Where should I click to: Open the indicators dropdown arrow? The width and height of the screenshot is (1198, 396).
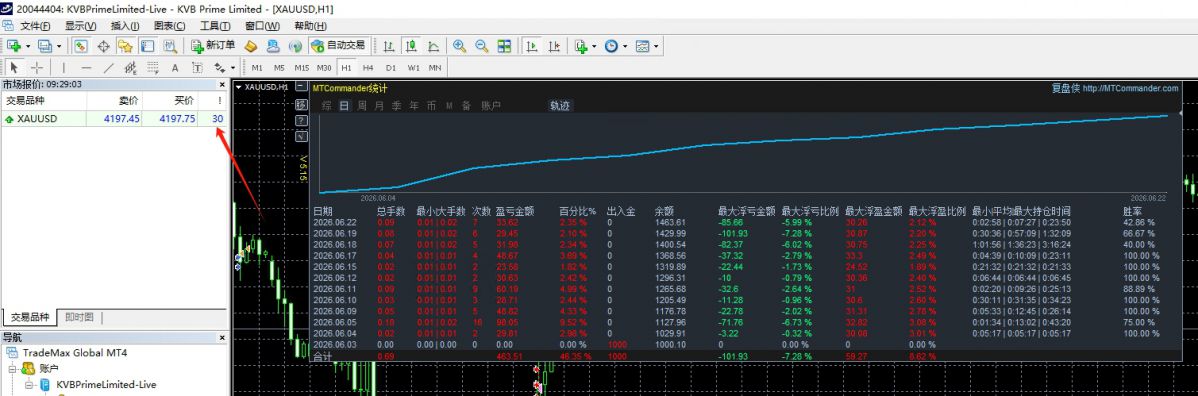pos(594,47)
